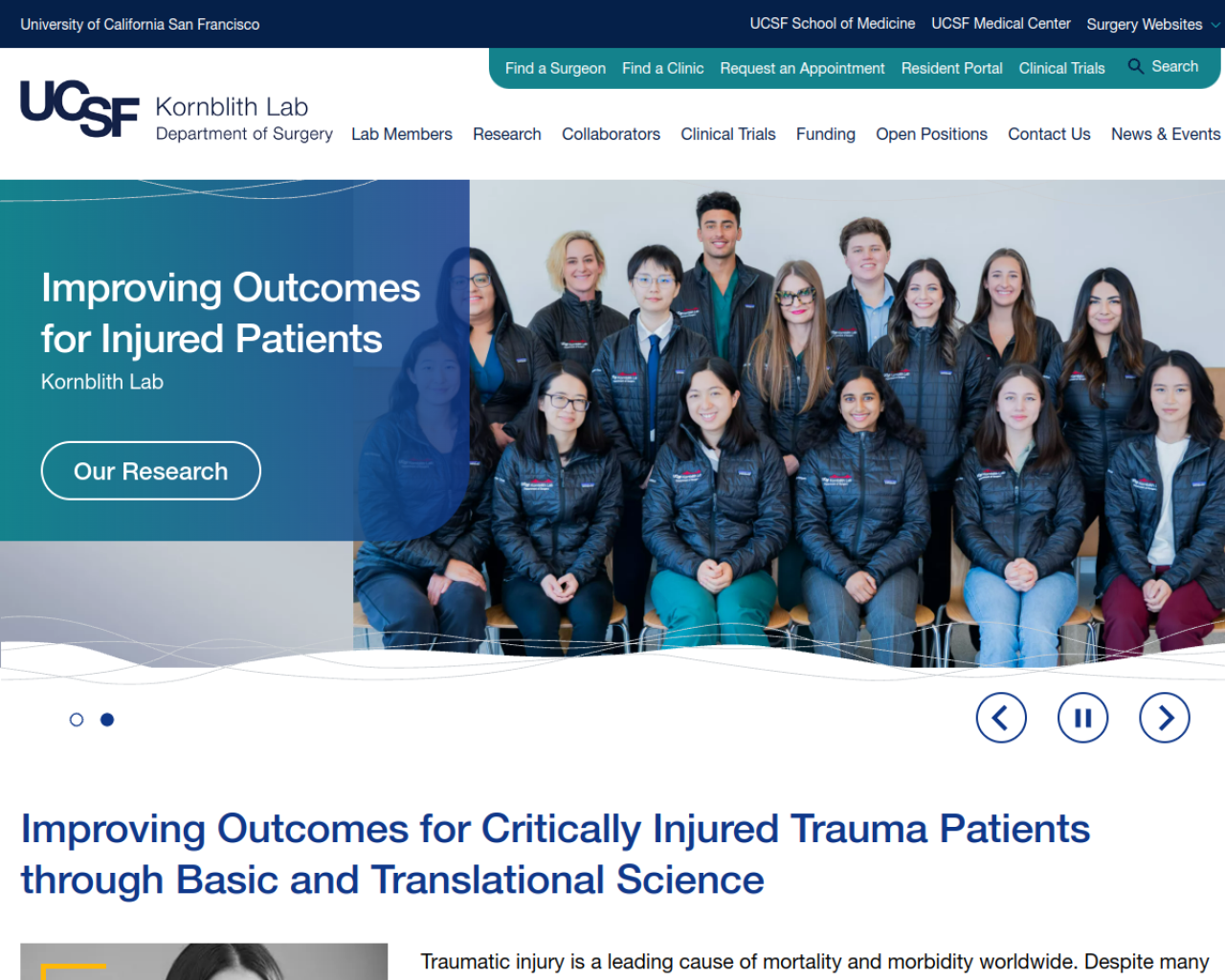Click the UCSF logo
The width and height of the screenshot is (1225, 980).
tap(79, 109)
